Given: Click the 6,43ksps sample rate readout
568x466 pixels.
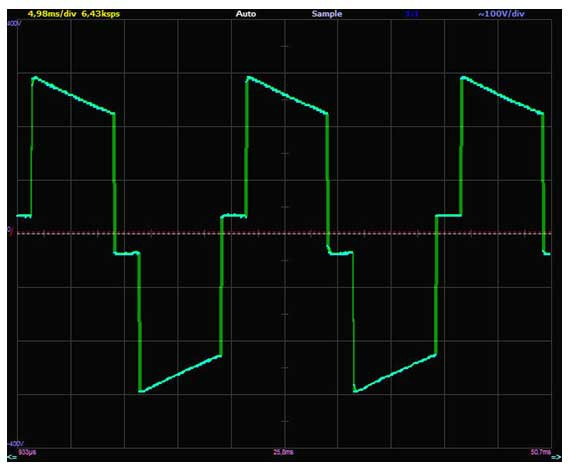Looking at the screenshot, I should (x=101, y=14).
